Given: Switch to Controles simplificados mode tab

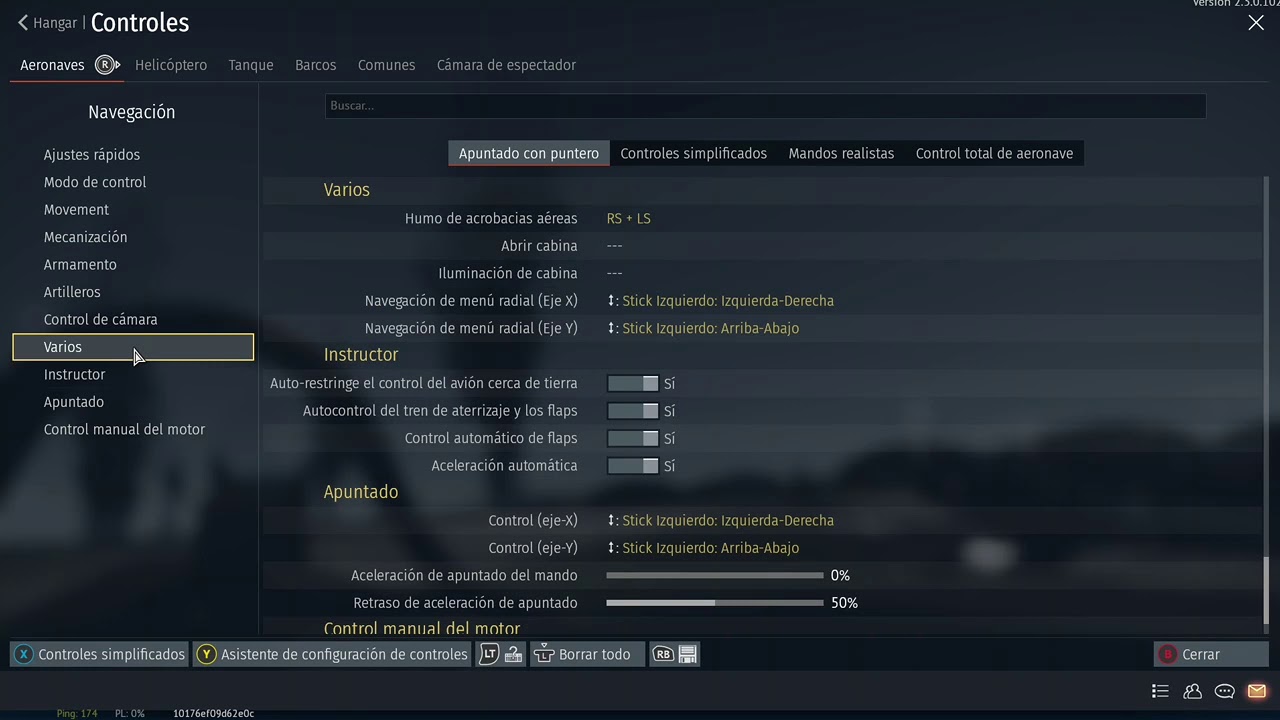Looking at the screenshot, I should click(x=694, y=153).
